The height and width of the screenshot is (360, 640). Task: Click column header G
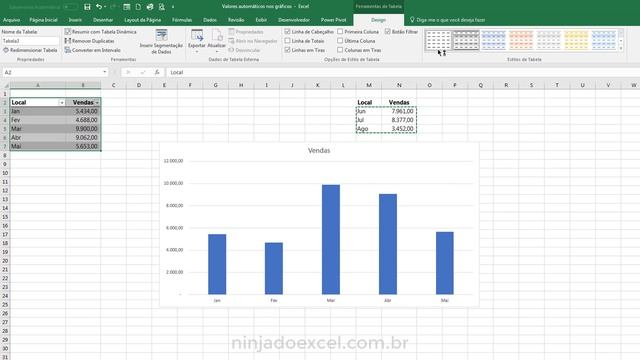[x=216, y=85]
